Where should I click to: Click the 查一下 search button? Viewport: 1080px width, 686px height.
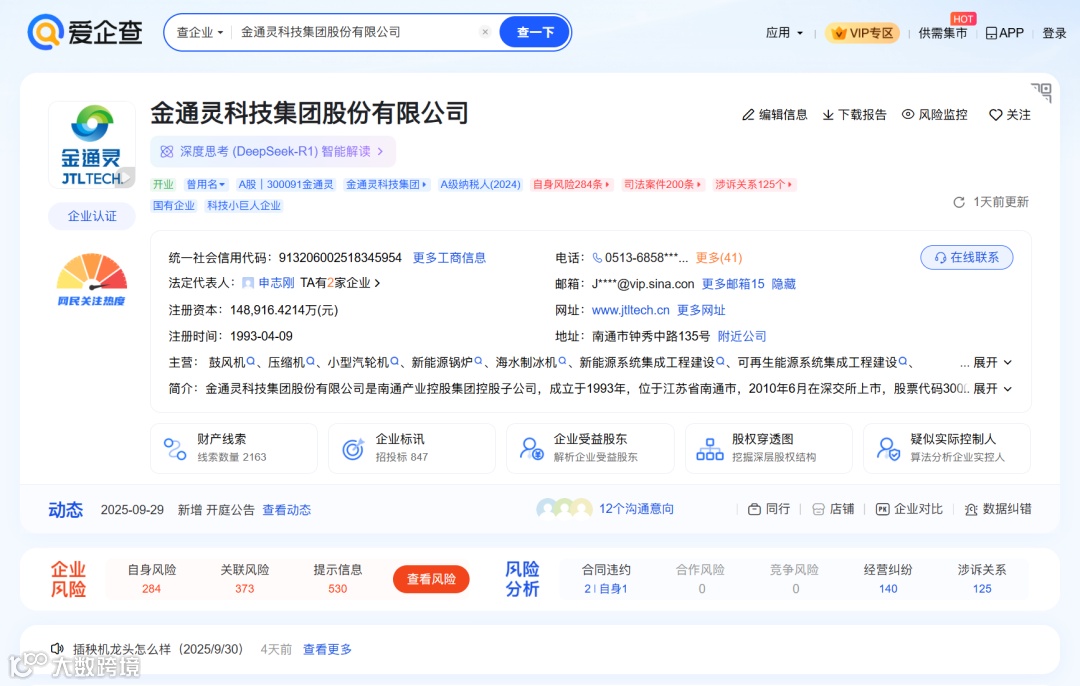pos(535,32)
